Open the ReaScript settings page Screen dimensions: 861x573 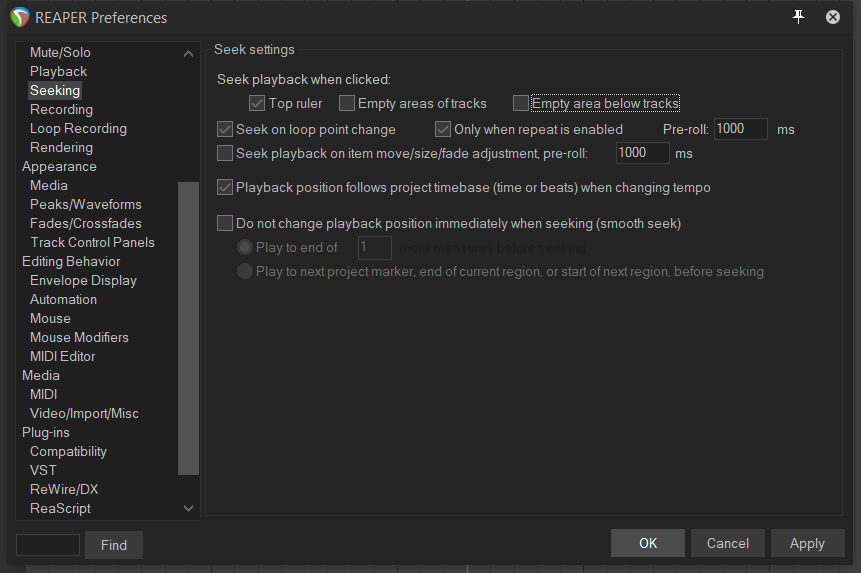point(60,508)
